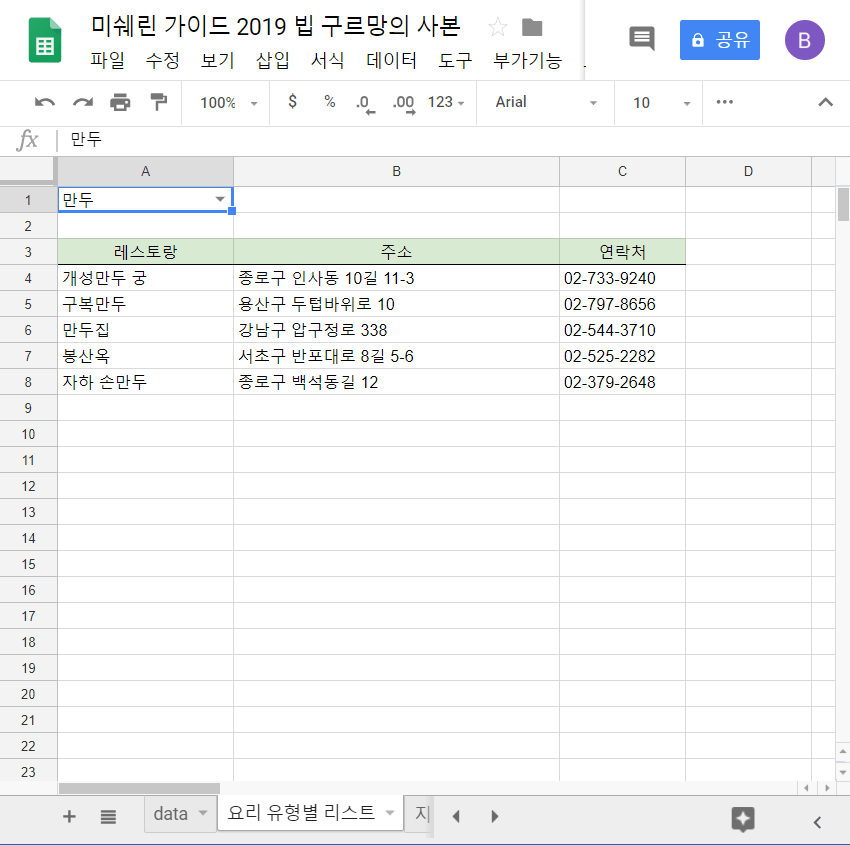
Task: Format as currency with dollar button
Action: click(x=292, y=102)
